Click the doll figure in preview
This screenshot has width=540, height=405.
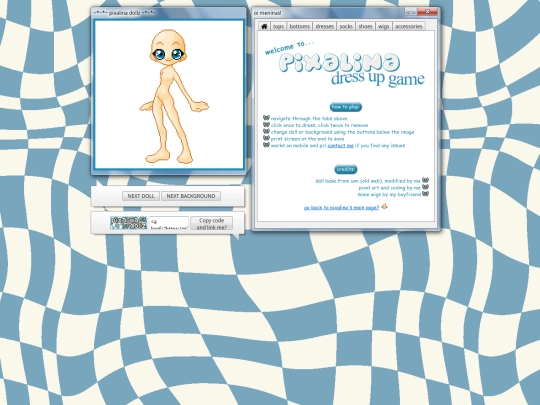pos(172,96)
